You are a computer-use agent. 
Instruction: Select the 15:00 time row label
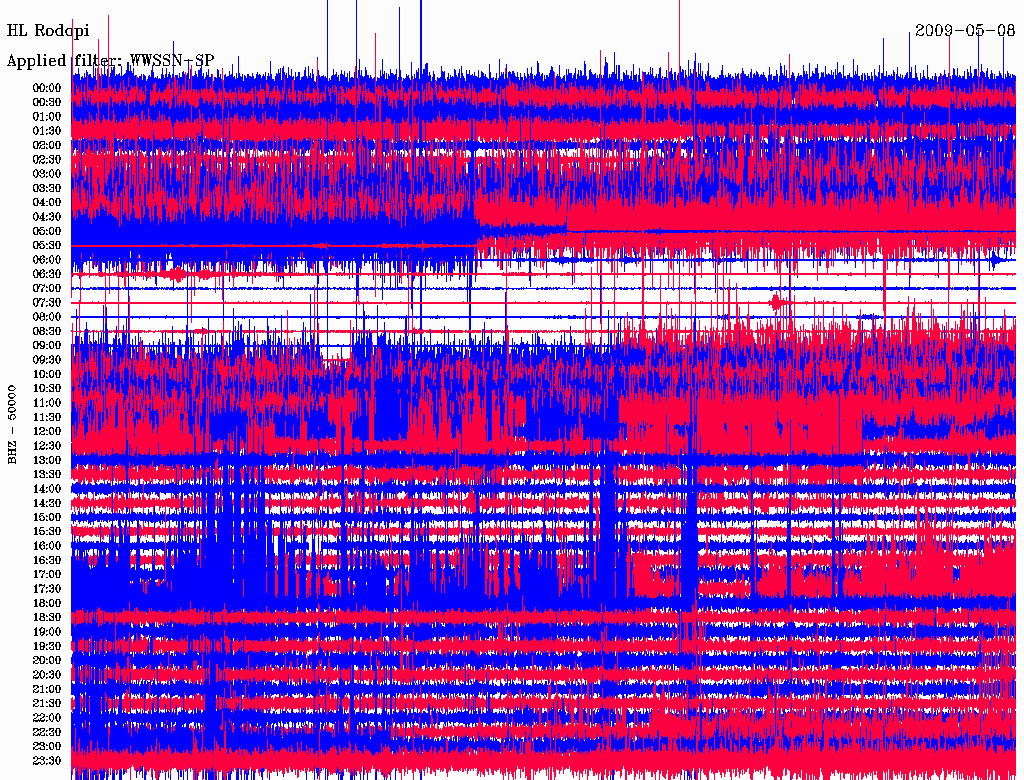pos(47,517)
